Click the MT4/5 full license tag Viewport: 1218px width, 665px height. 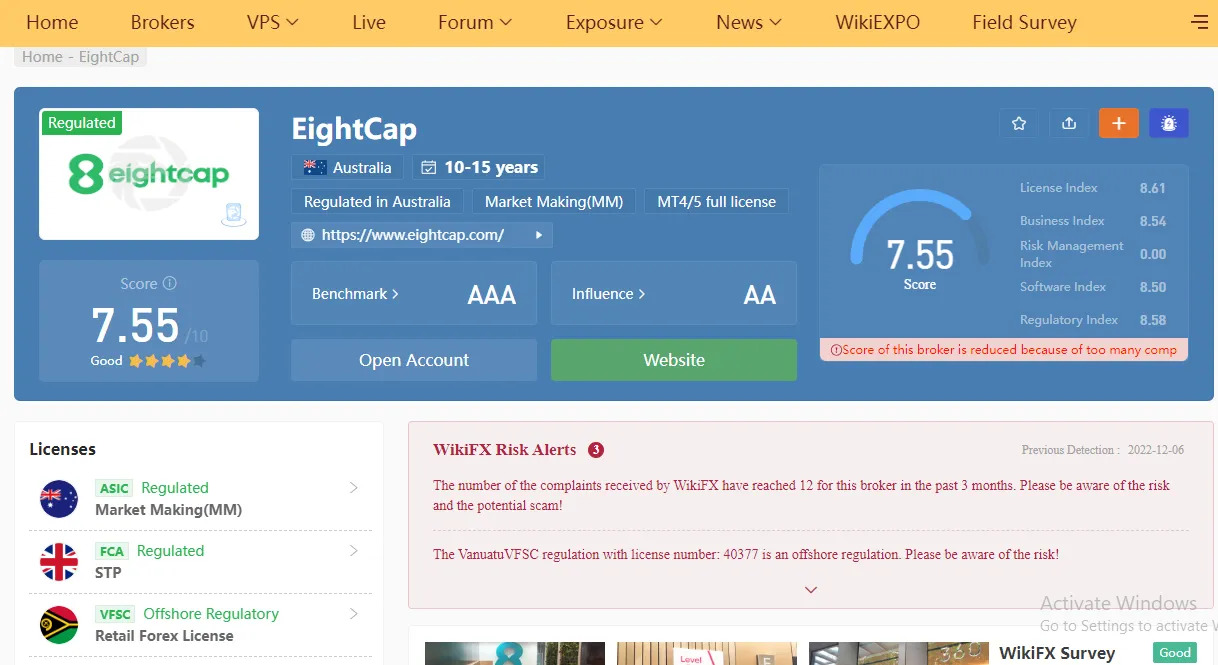[x=716, y=201]
